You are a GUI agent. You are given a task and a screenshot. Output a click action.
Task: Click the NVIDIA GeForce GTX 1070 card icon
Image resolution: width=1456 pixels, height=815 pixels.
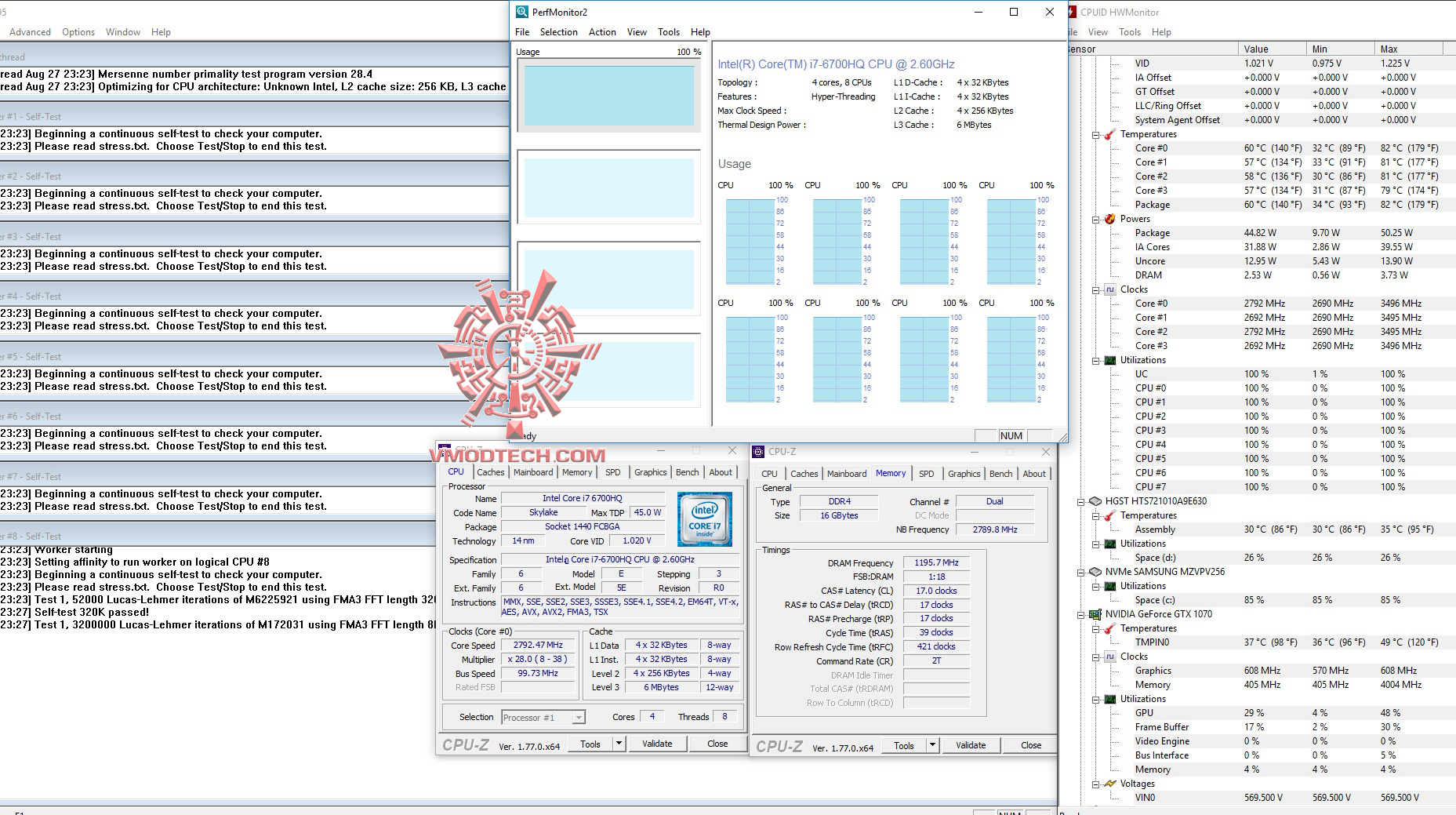1095,614
